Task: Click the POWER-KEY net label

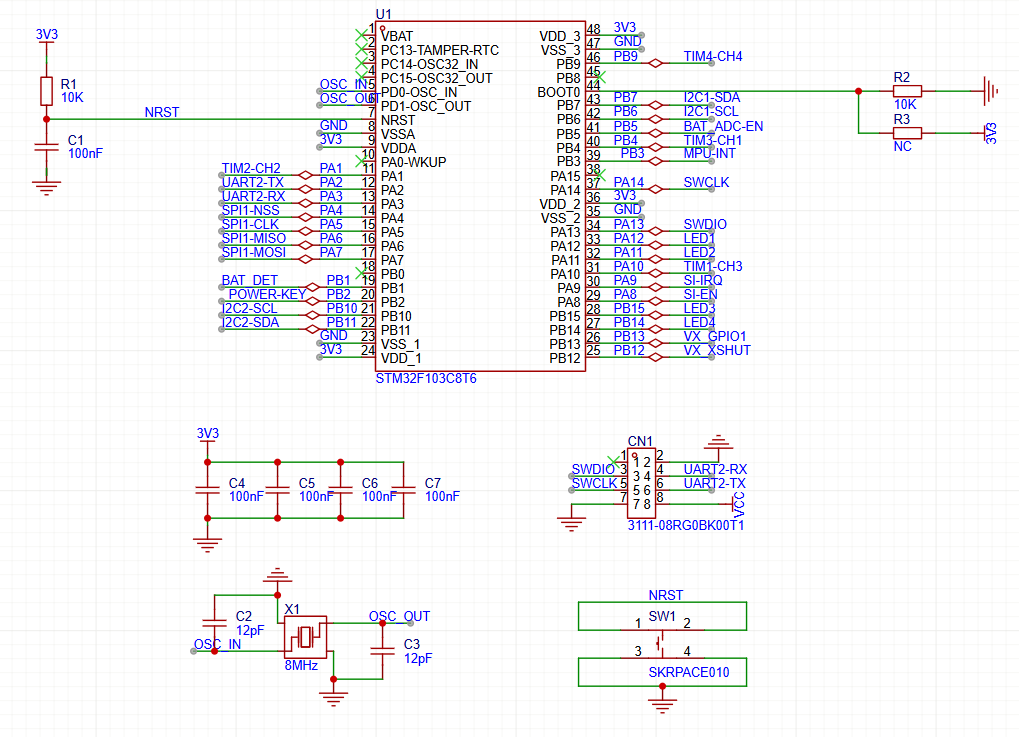Action: coord(267,294)
